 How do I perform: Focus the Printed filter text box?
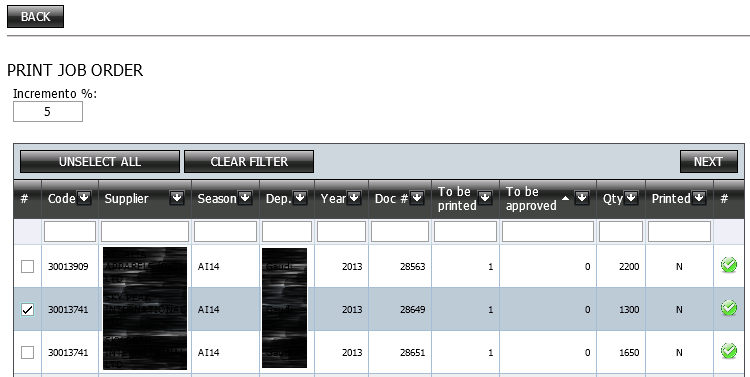[x=679, y=232]
